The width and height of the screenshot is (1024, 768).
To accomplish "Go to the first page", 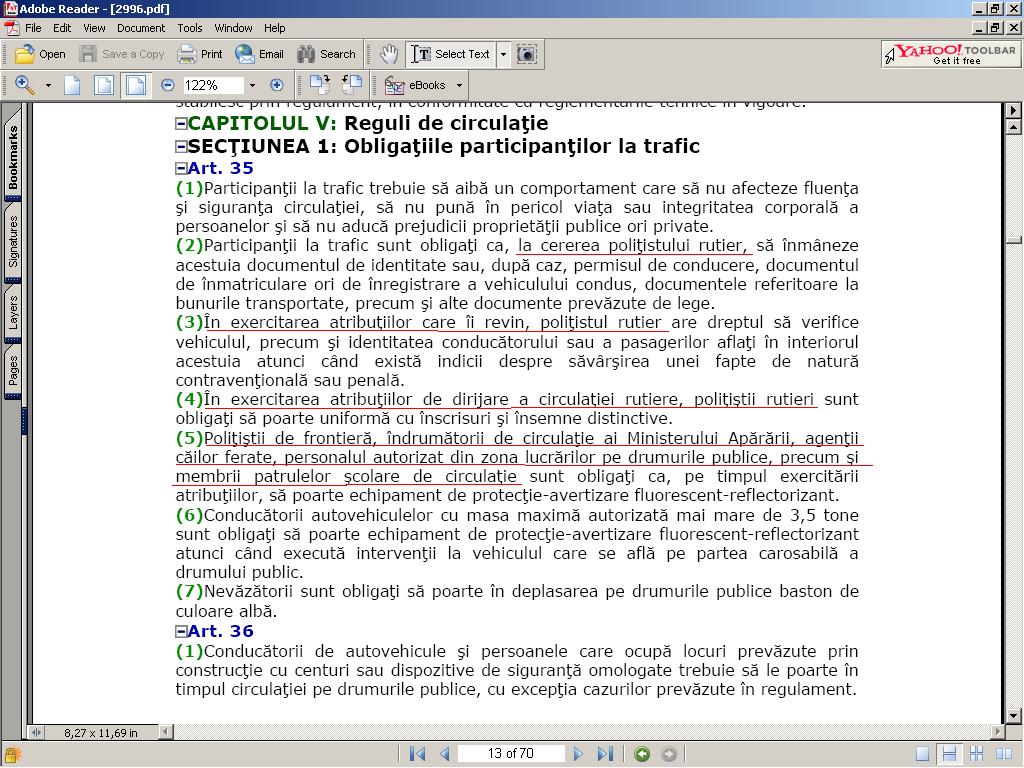I will [x=417, y=754].
